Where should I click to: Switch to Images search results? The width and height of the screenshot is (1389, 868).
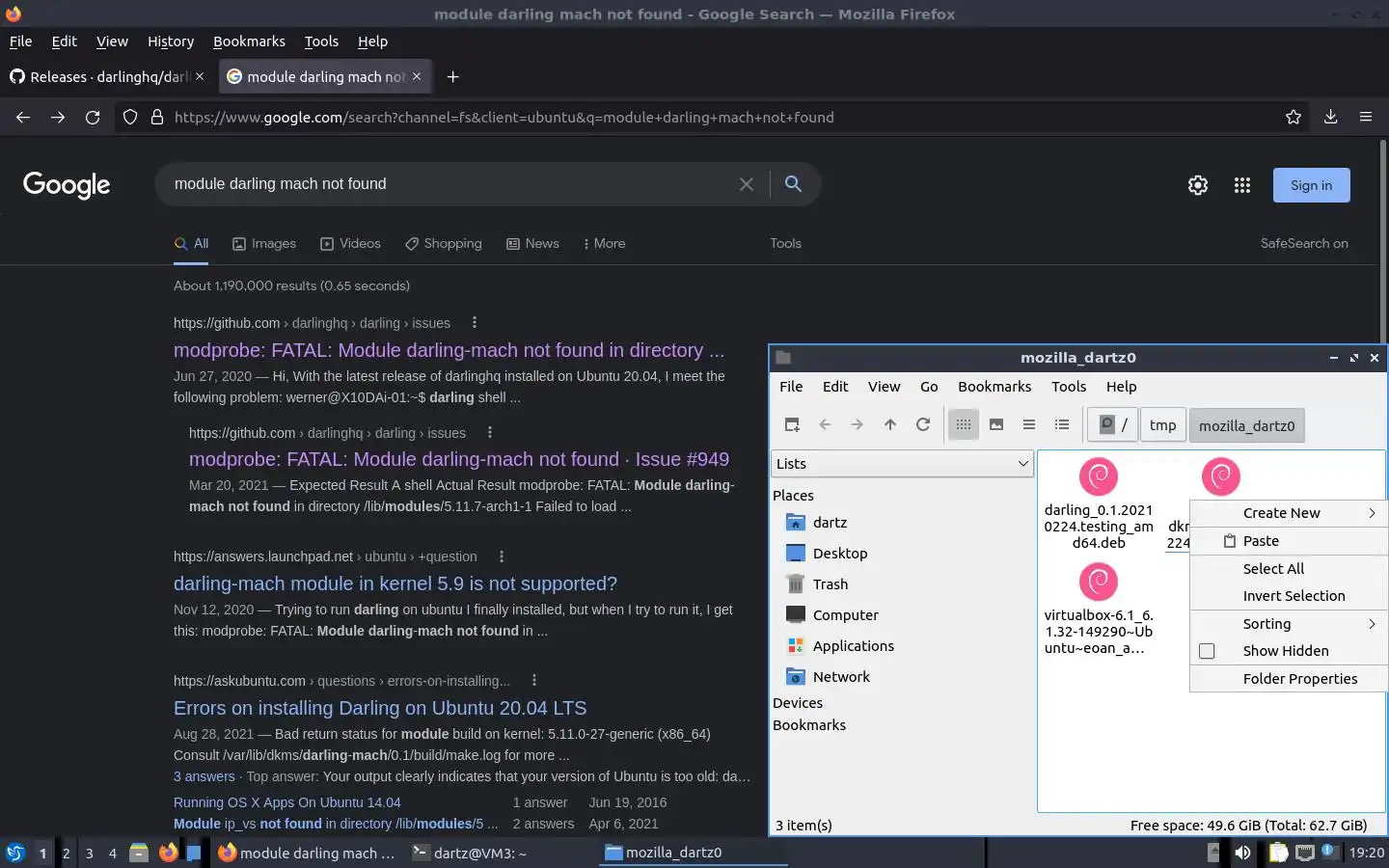[x=264, y=243]
